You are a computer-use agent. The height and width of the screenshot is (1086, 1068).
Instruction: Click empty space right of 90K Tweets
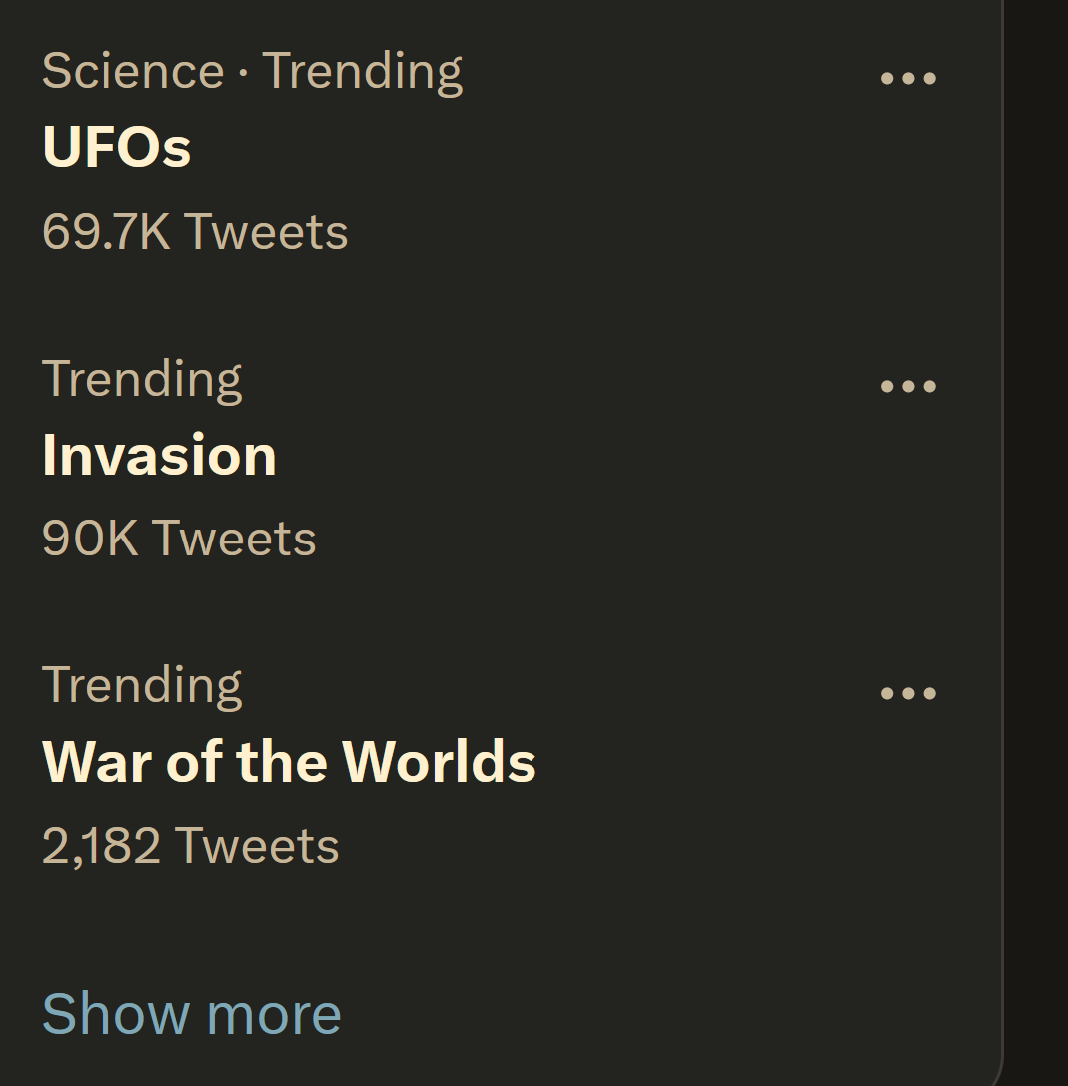click(600, 539)
